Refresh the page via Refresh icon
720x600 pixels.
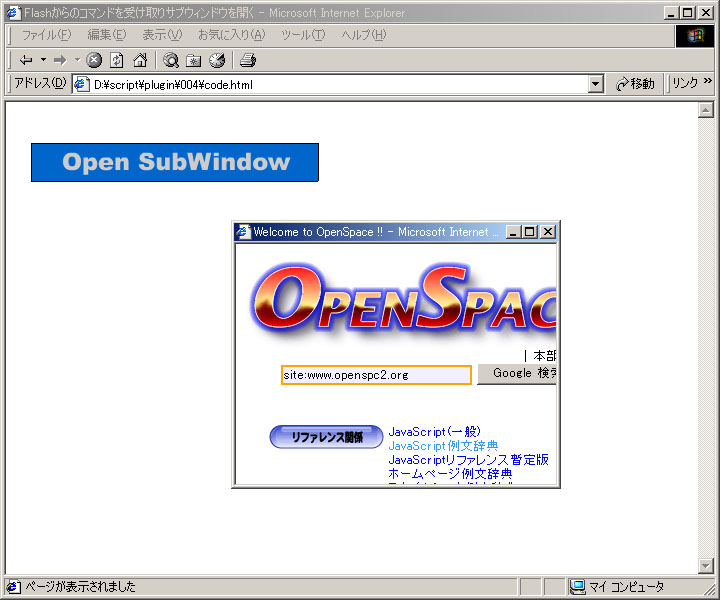117,60
